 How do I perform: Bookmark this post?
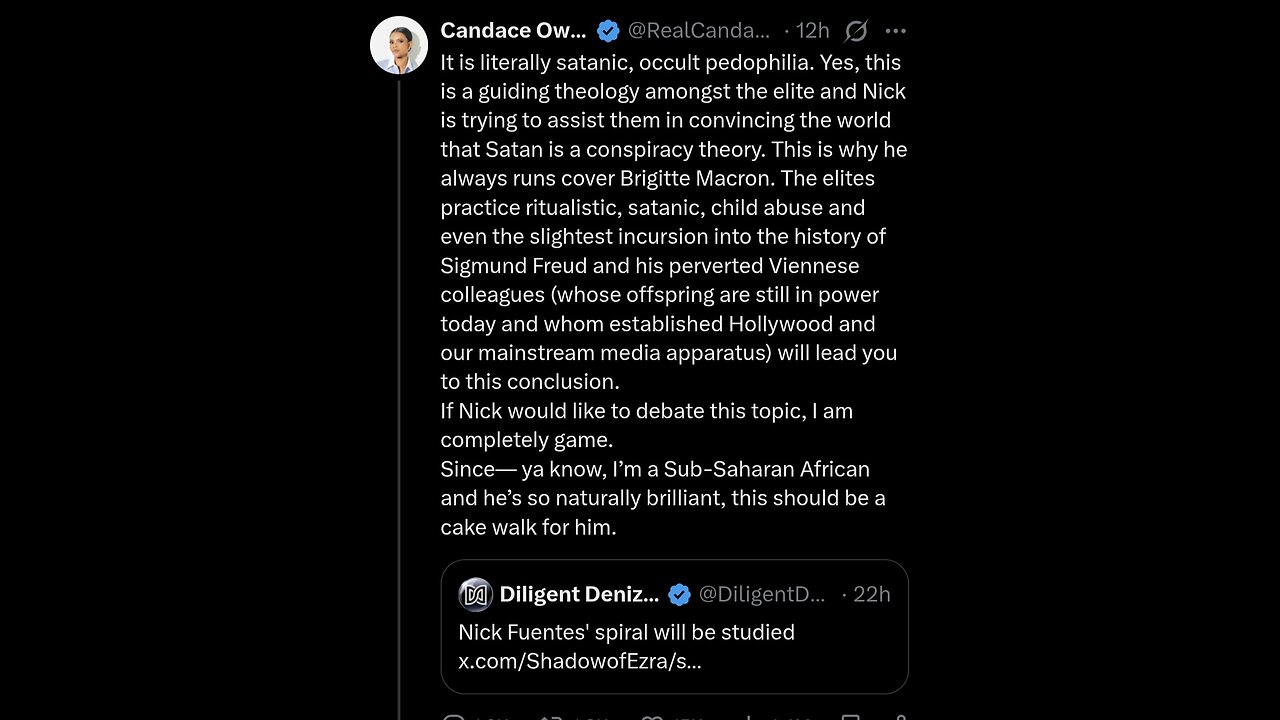click(x=849, y=717)
